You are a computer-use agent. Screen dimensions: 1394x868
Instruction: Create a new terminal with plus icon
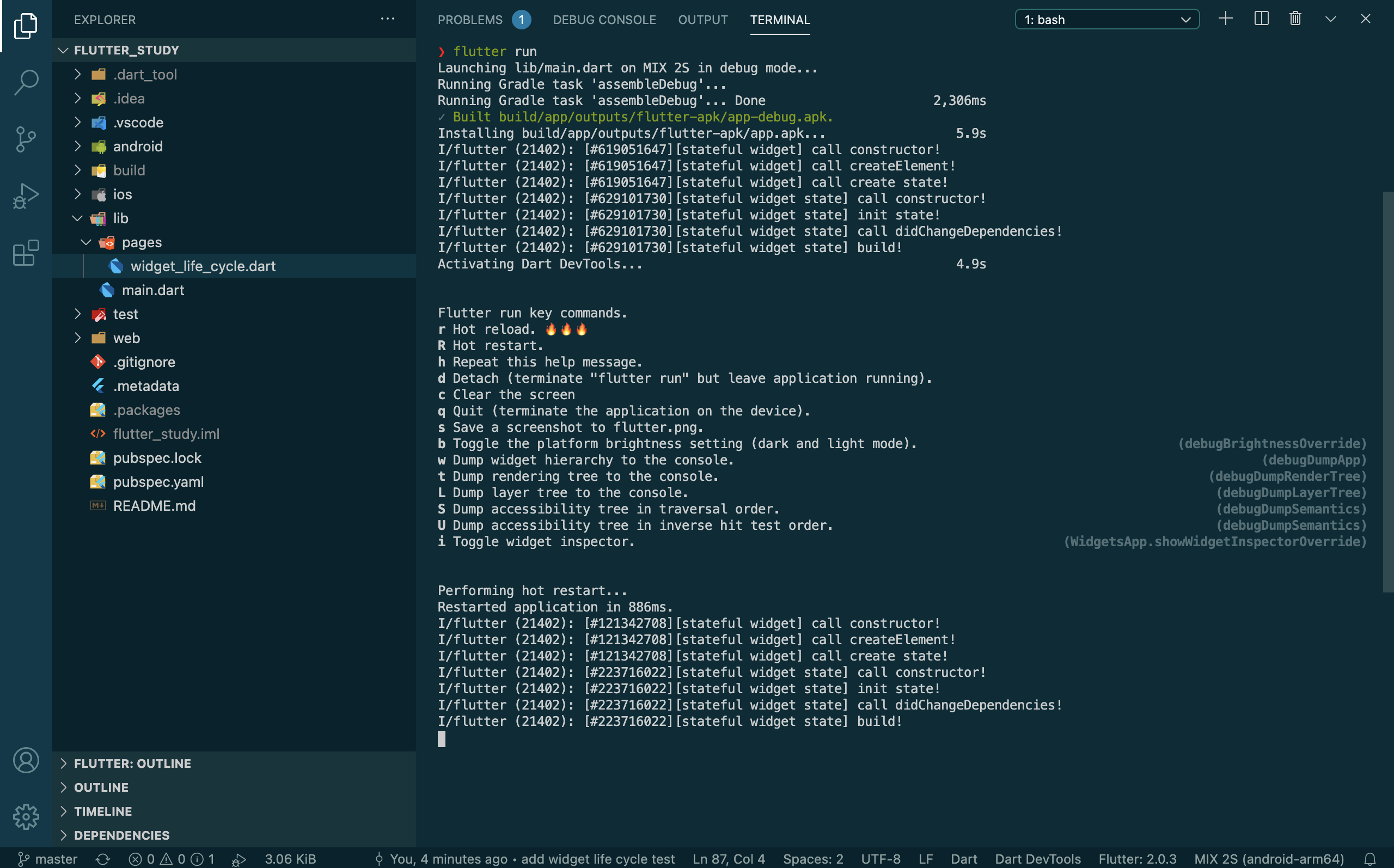click(x=1225, y=19)
